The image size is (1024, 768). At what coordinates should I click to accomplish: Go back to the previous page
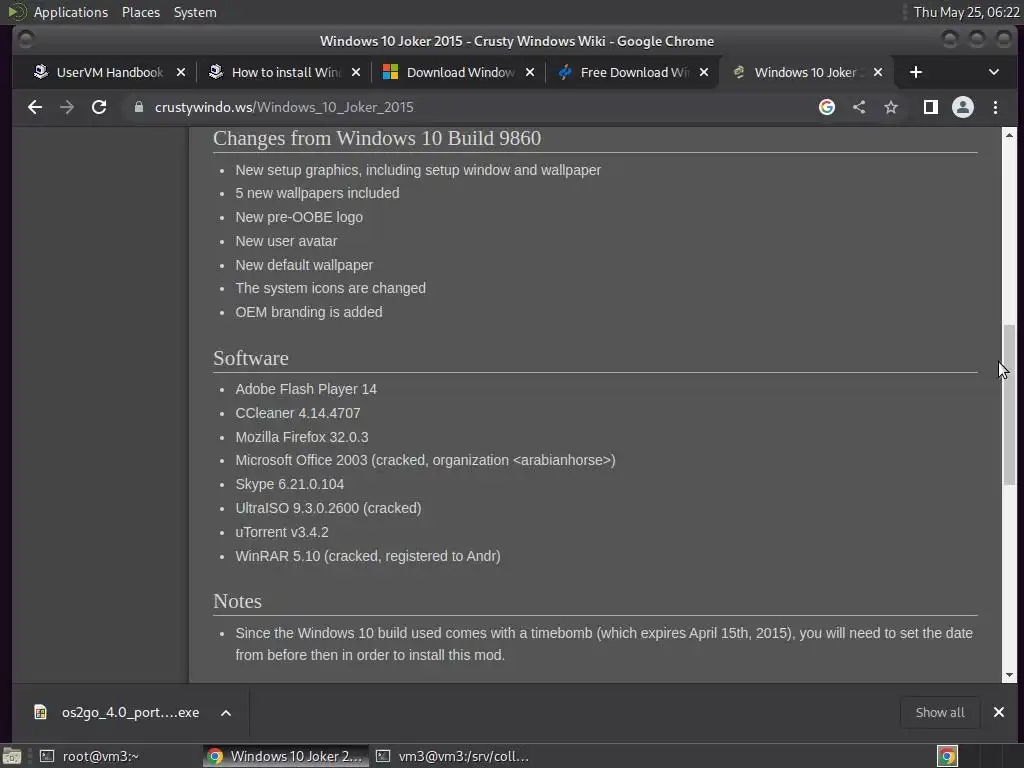[x=35, y=107]
